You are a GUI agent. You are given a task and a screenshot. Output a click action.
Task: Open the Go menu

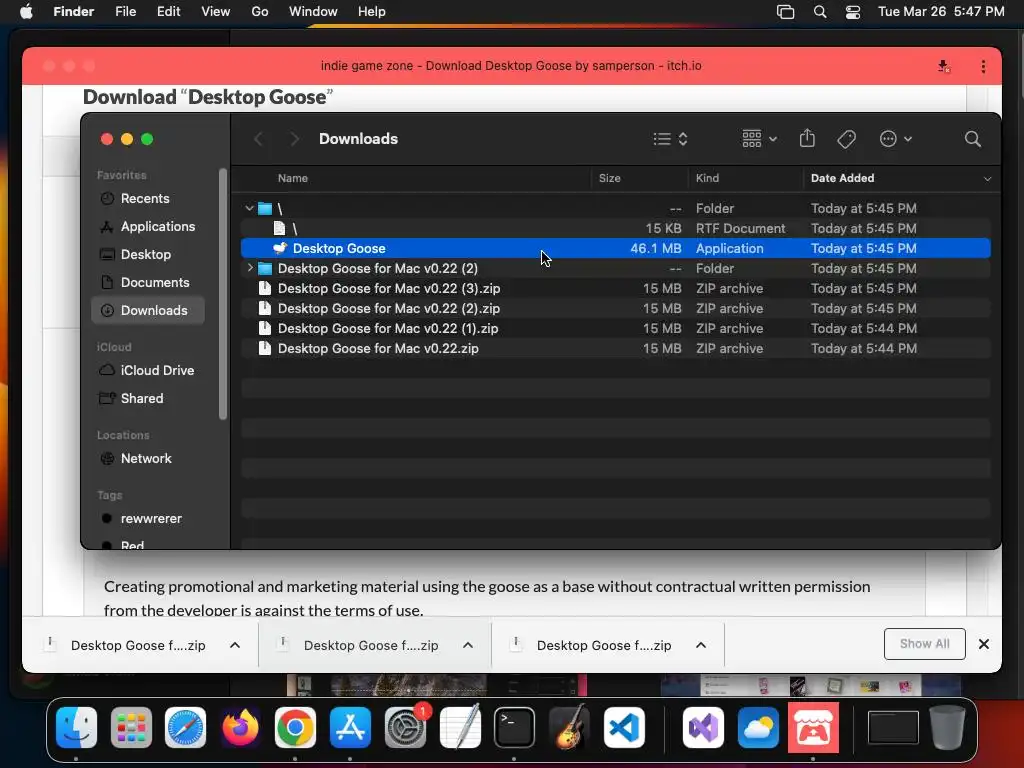(260, 12)
